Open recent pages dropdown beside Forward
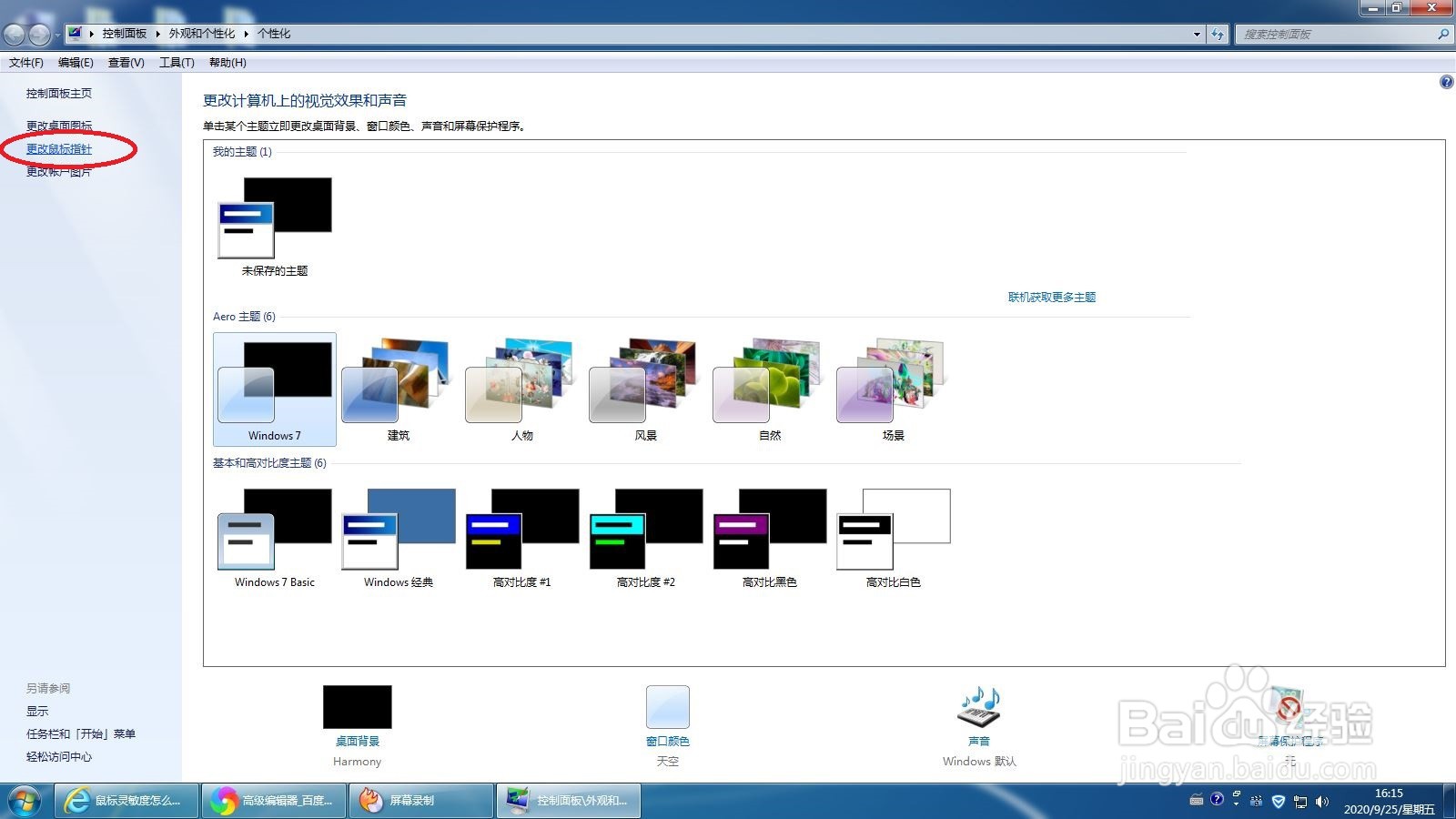This screenshot has width=1456, height=819. [x=57, y=35]
